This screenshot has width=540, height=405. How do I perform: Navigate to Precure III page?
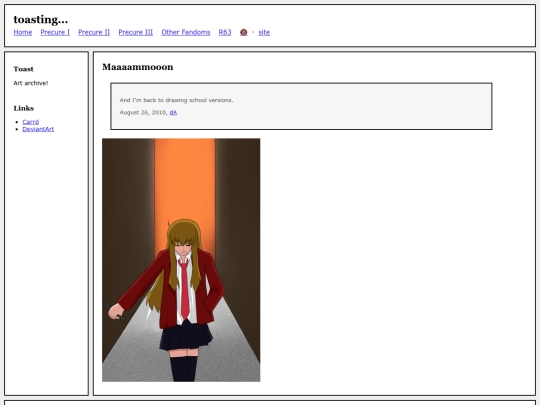click(x=136, y=32)
